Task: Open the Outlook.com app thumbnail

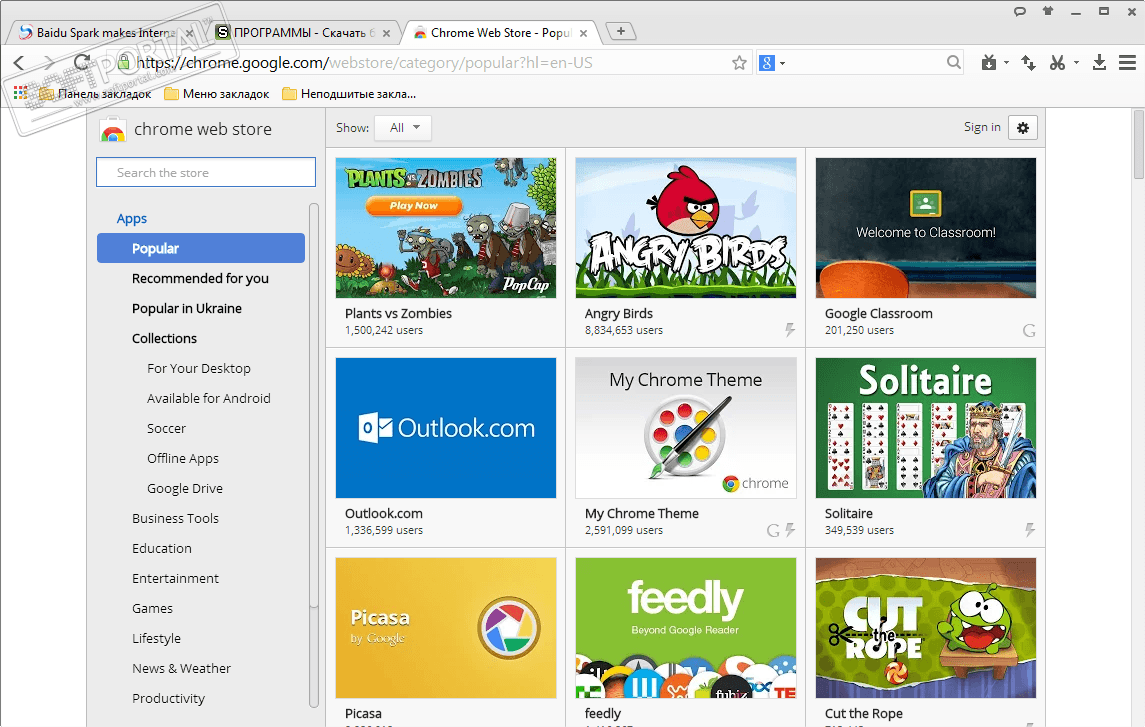Action: 445,428
